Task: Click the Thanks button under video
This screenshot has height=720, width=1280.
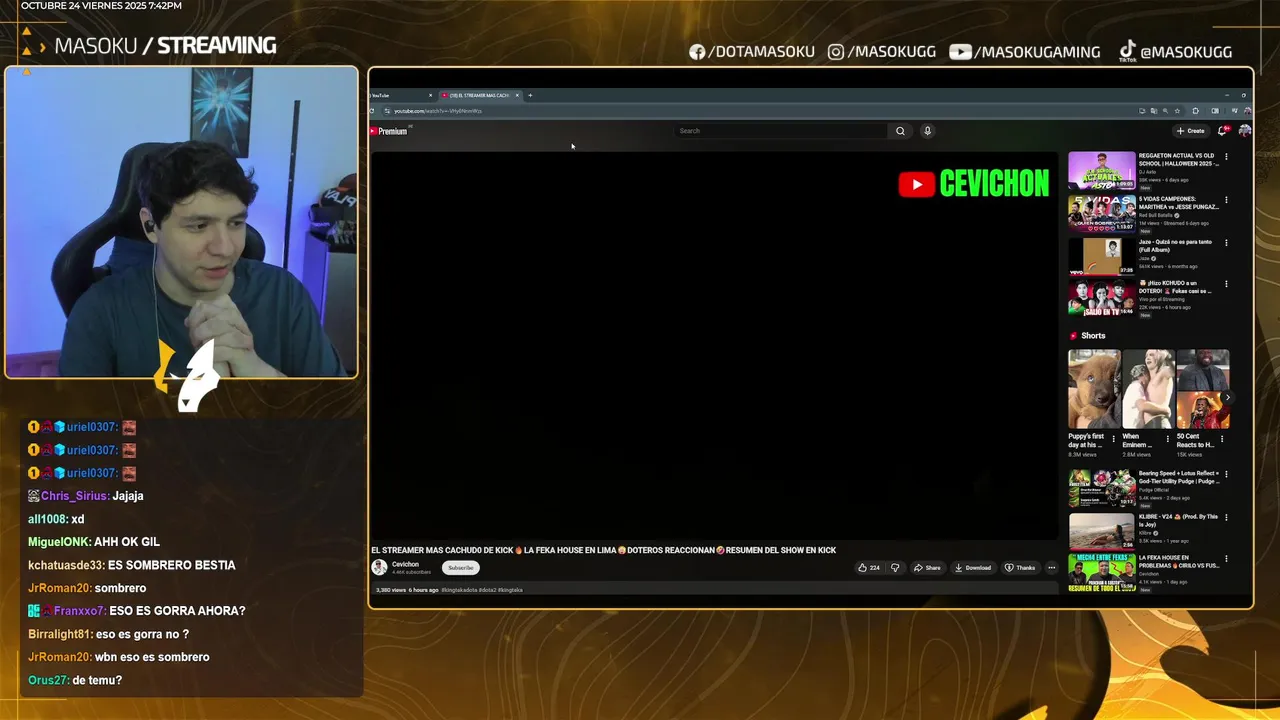Action: (x=1020, y=568)
